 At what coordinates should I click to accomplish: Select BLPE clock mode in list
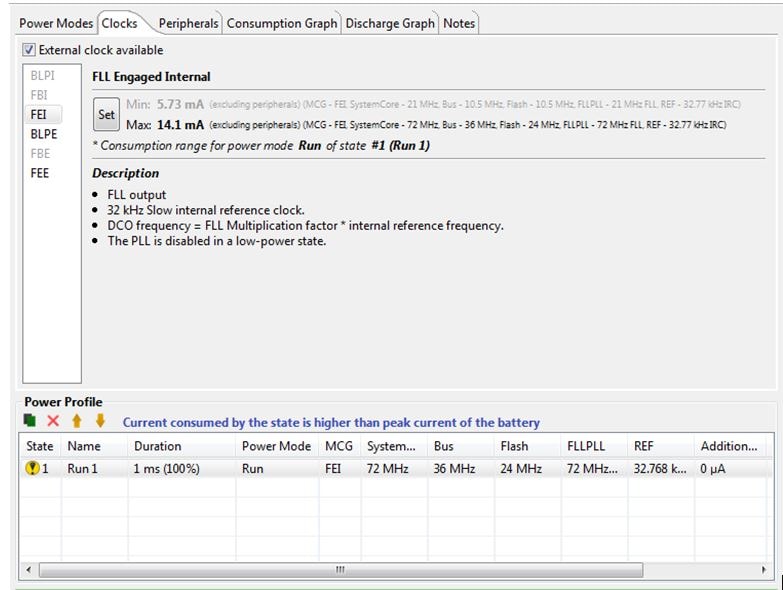point(44,134)
